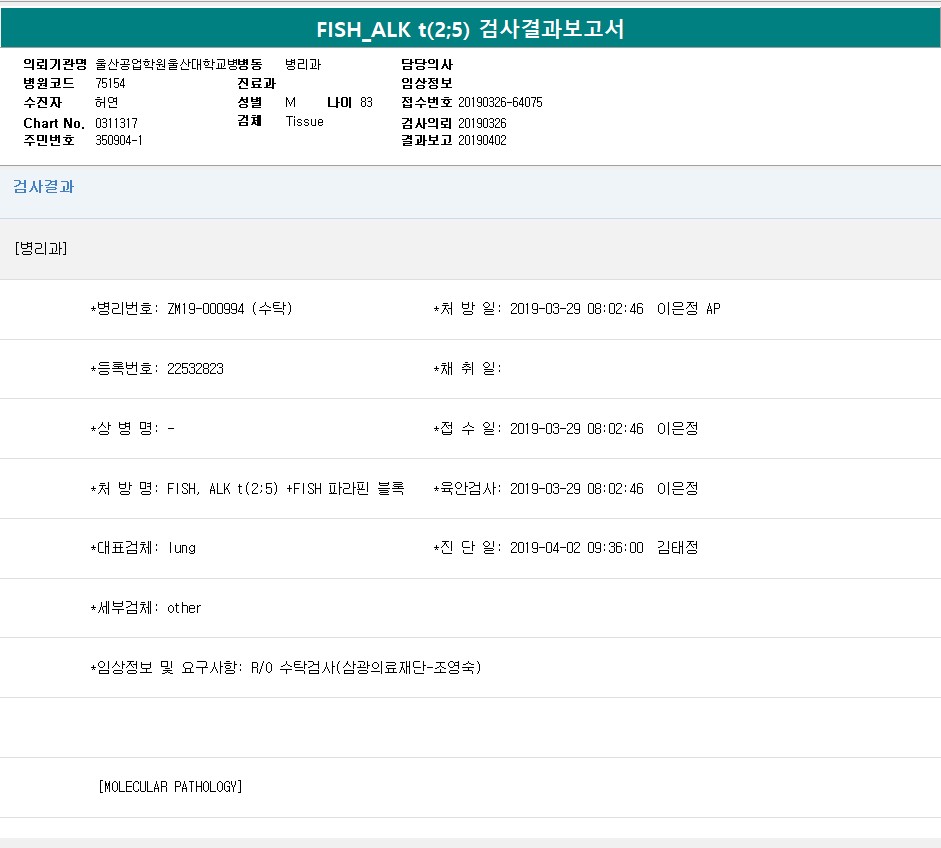
Task: Select the 검체 value Tissue
Action: [x=304, y=122]
